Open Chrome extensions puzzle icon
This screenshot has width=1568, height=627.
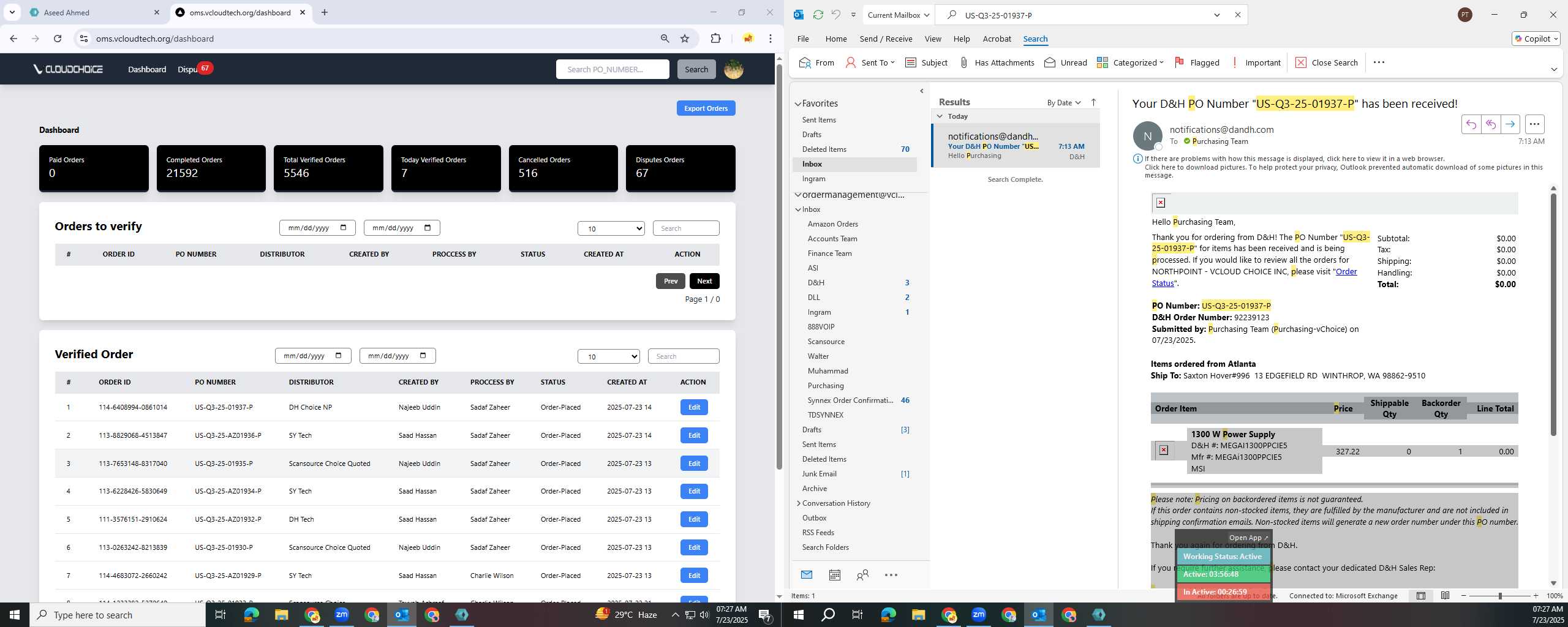coord(715,39)
